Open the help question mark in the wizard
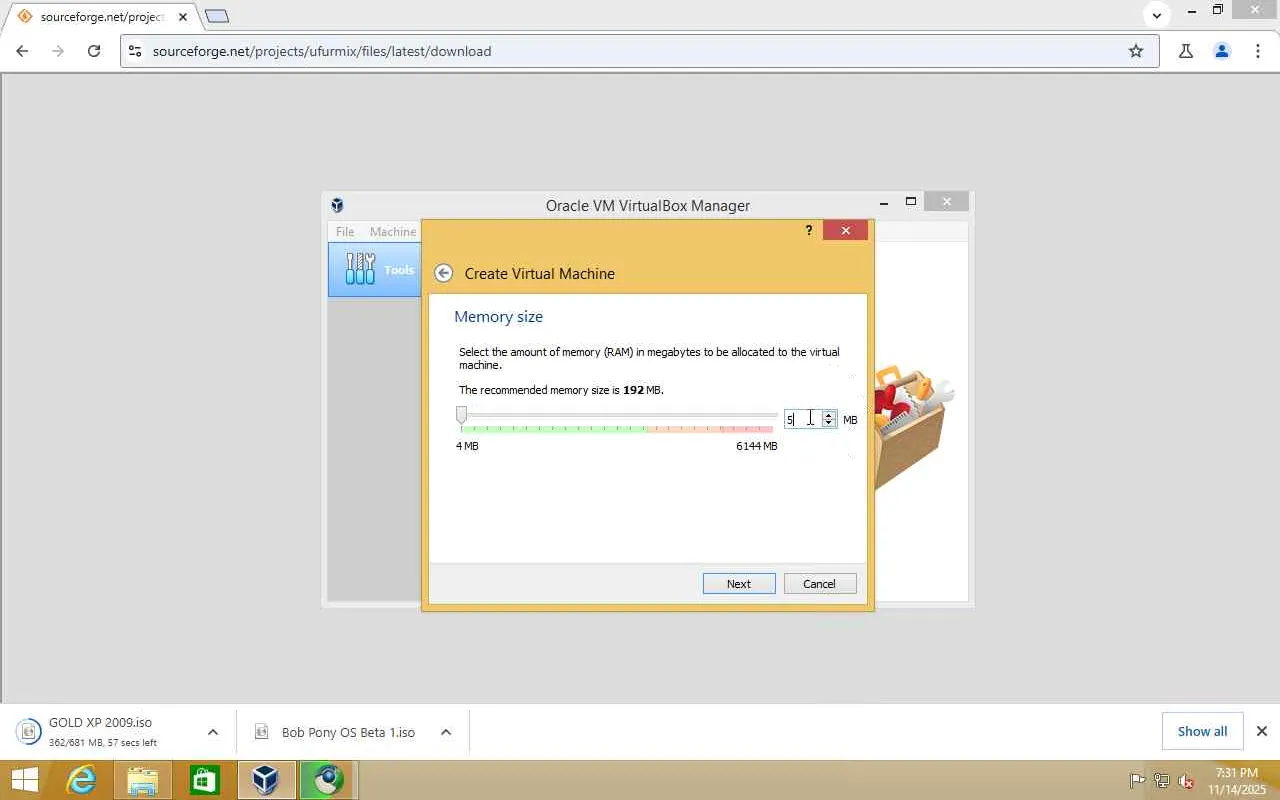Viewport: 1280px width, 800px height. tap(809, 231)
